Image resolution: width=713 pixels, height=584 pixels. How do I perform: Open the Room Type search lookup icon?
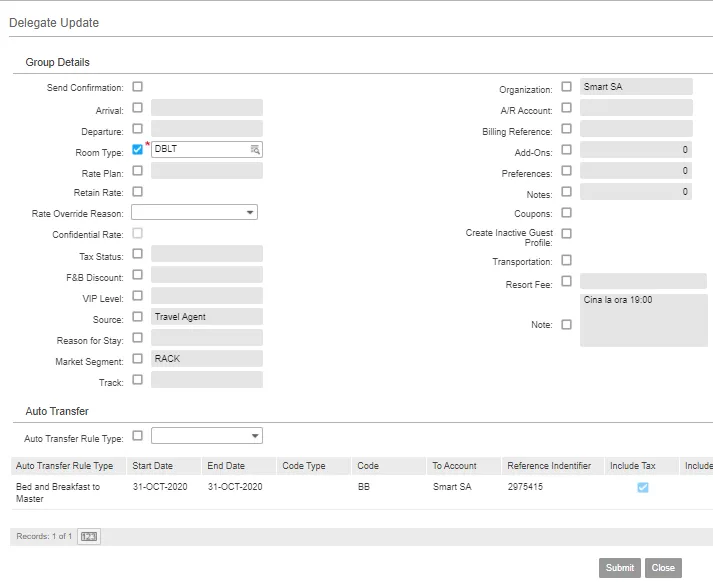pos(255,149)
